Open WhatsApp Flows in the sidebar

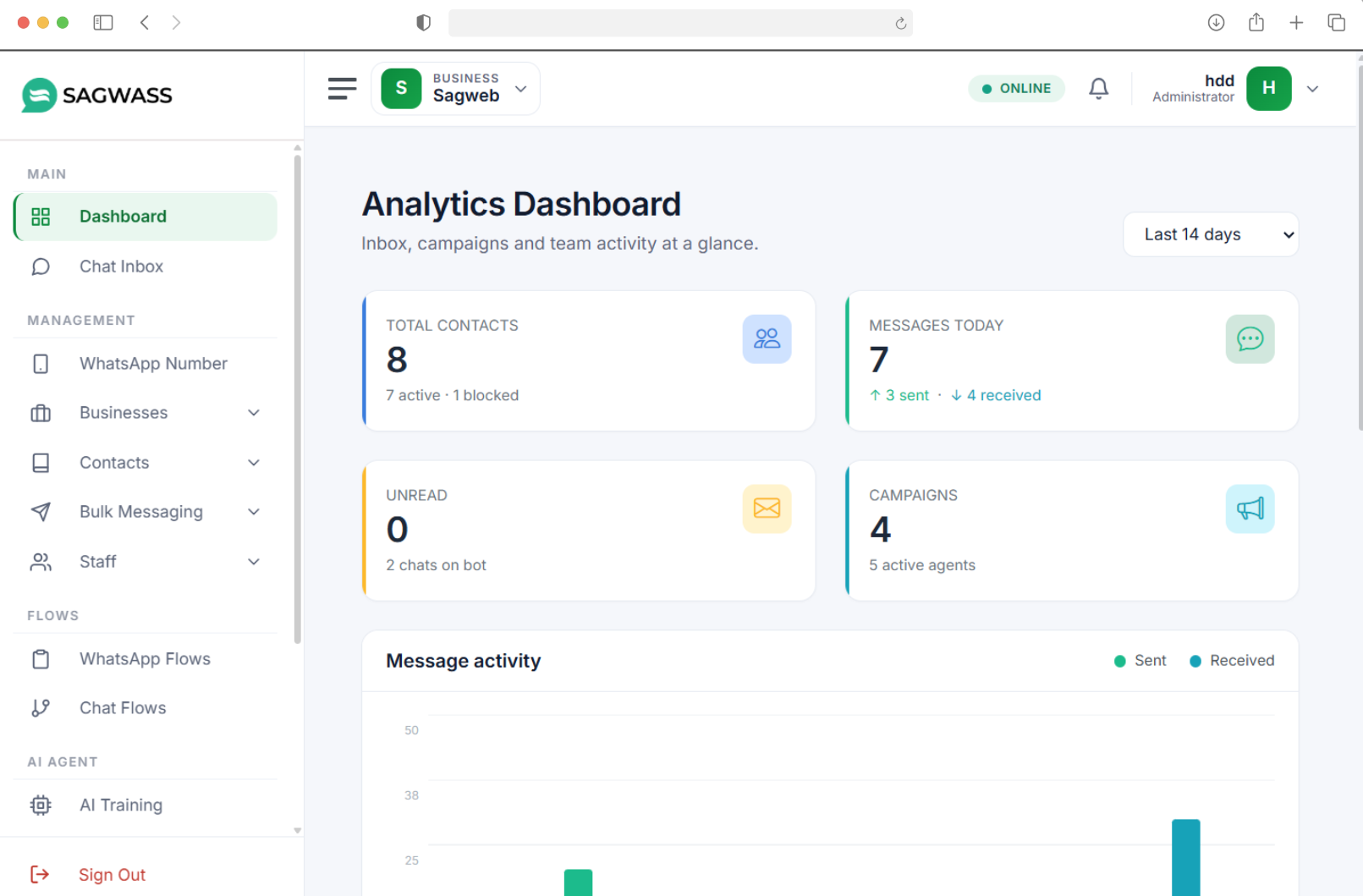146,659
